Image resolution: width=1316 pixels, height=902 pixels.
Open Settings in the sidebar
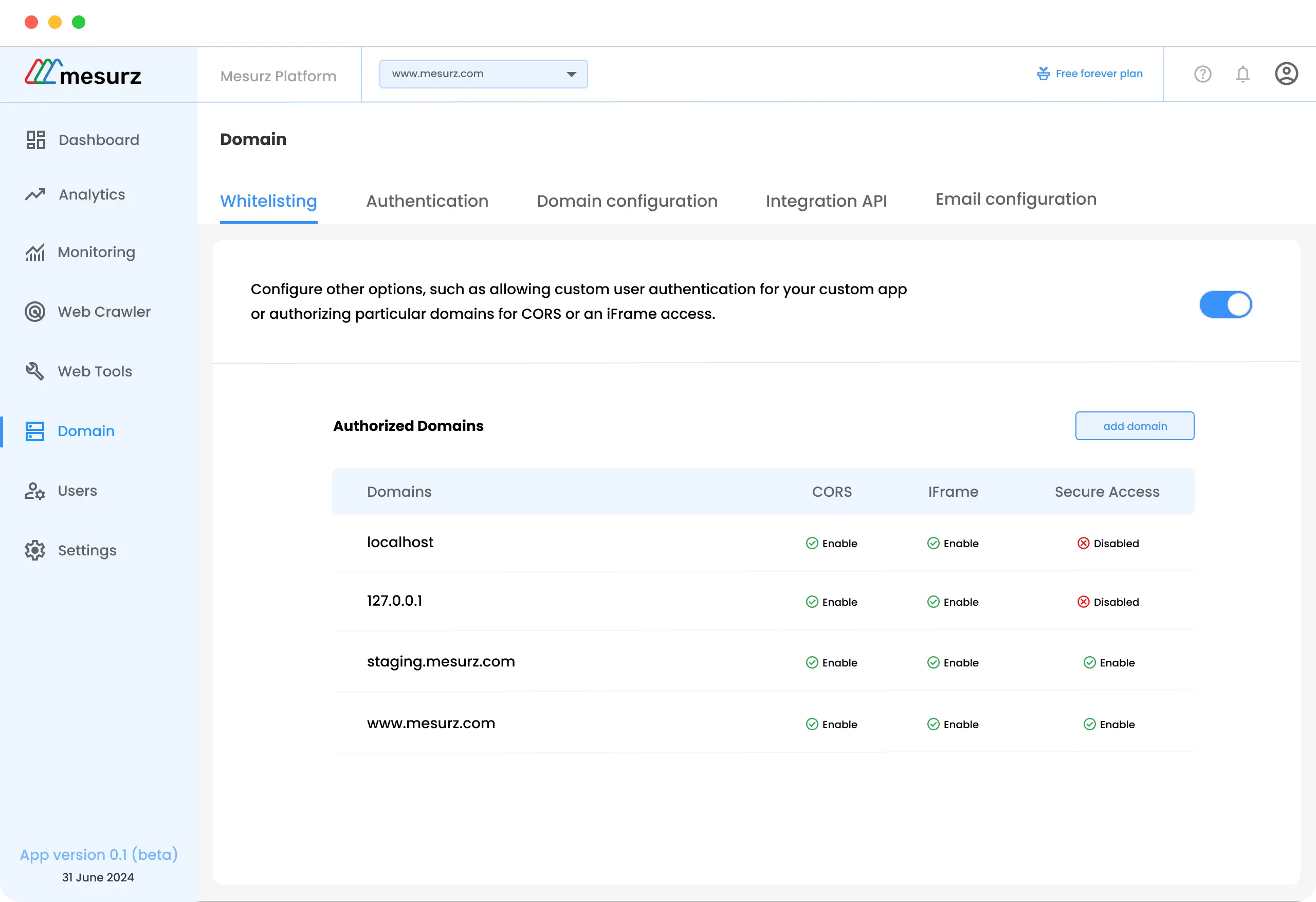[87, 550]
